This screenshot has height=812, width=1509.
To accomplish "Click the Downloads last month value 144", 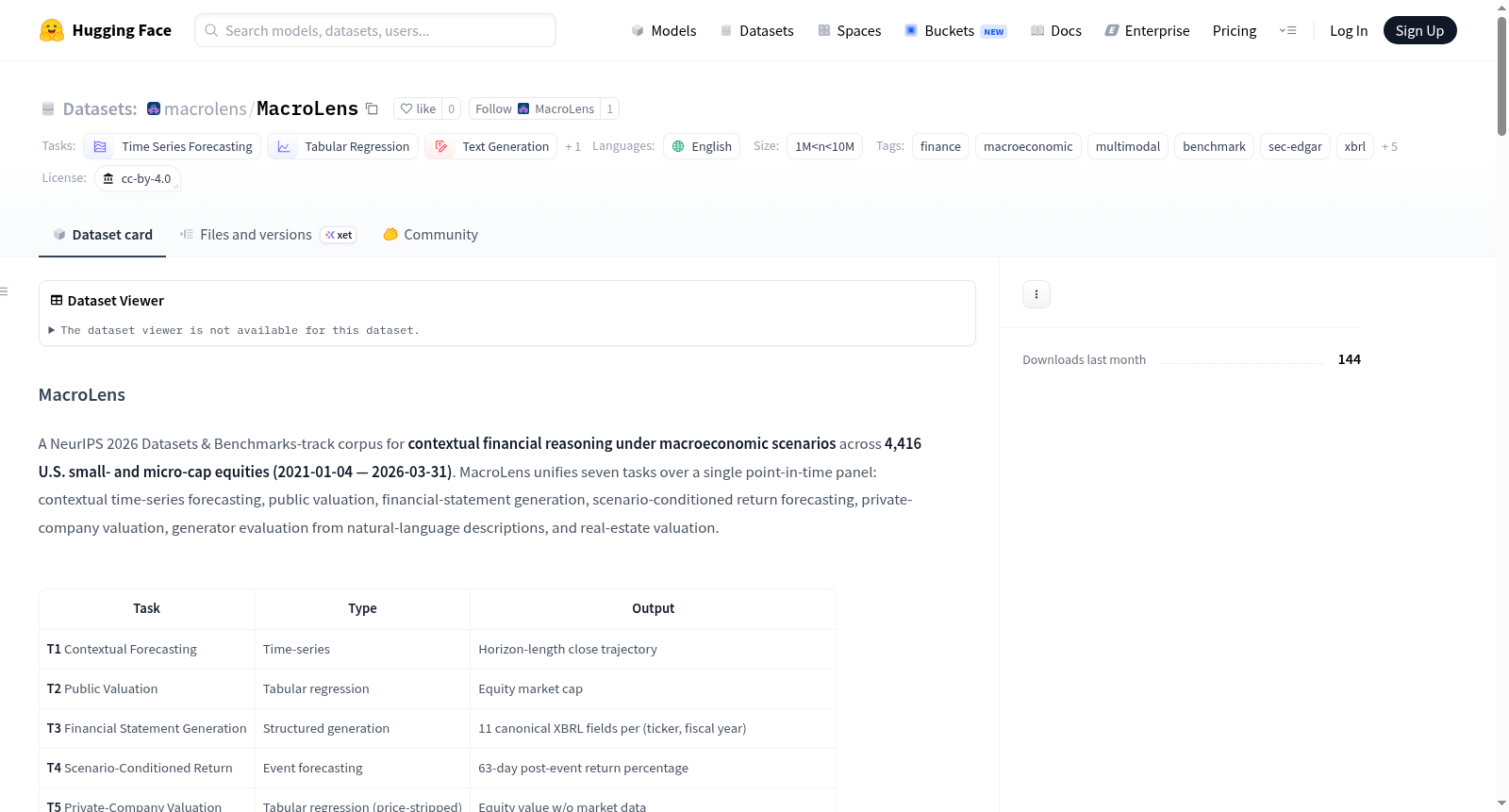I will tap(1350, 359).
